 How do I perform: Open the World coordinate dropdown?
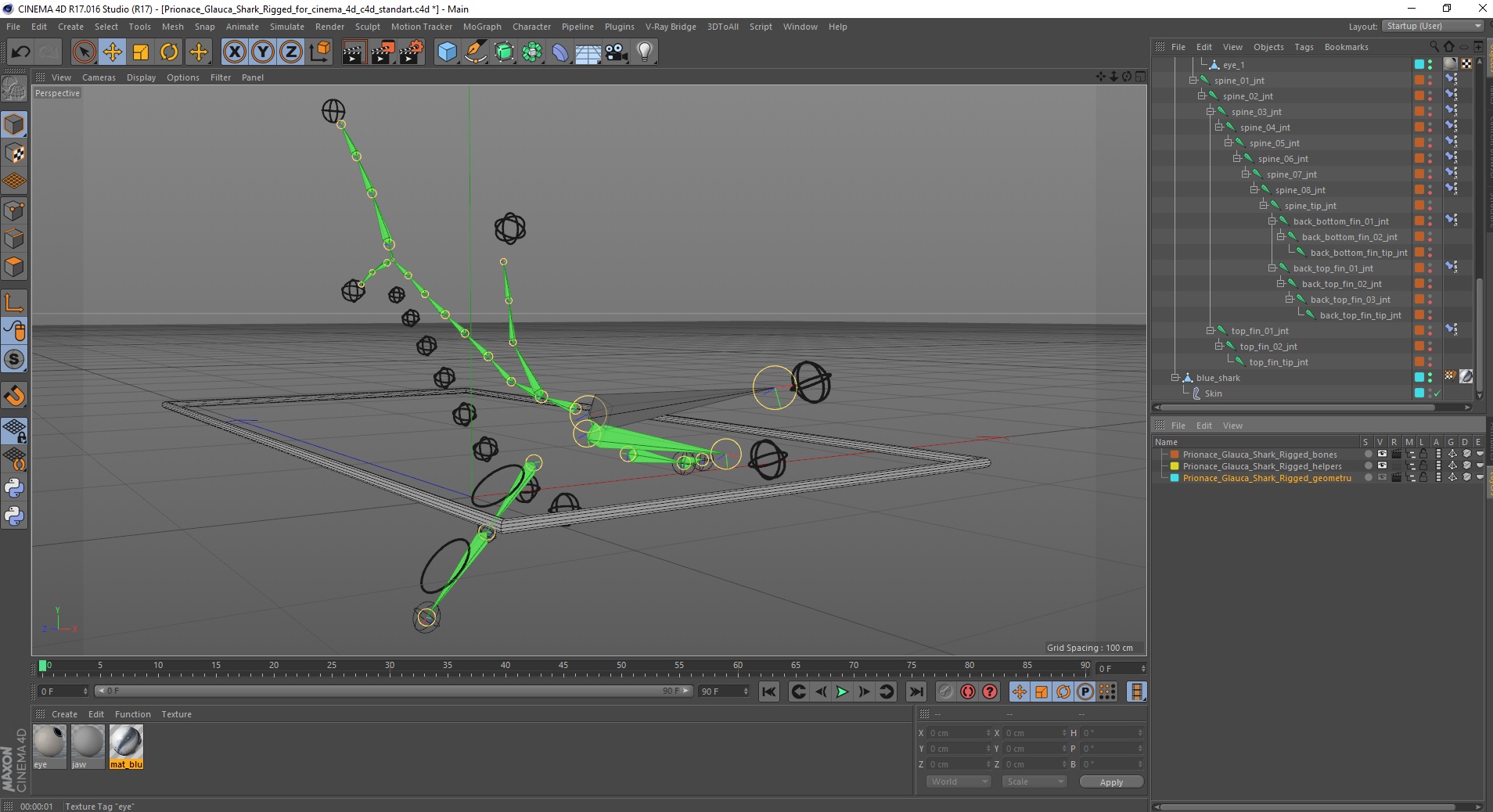pyautogui.click(x=959, y=781)
